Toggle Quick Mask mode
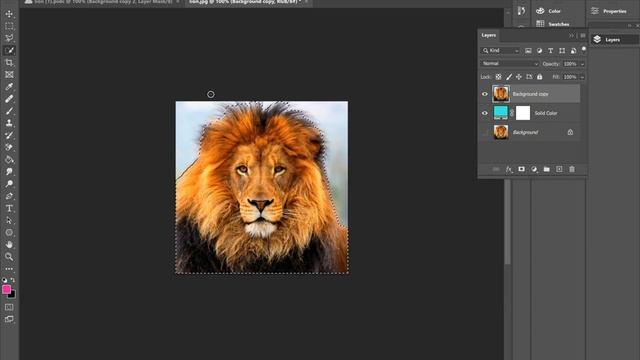The height and width of the screenshot is (360, 640). tap(9, 307)
